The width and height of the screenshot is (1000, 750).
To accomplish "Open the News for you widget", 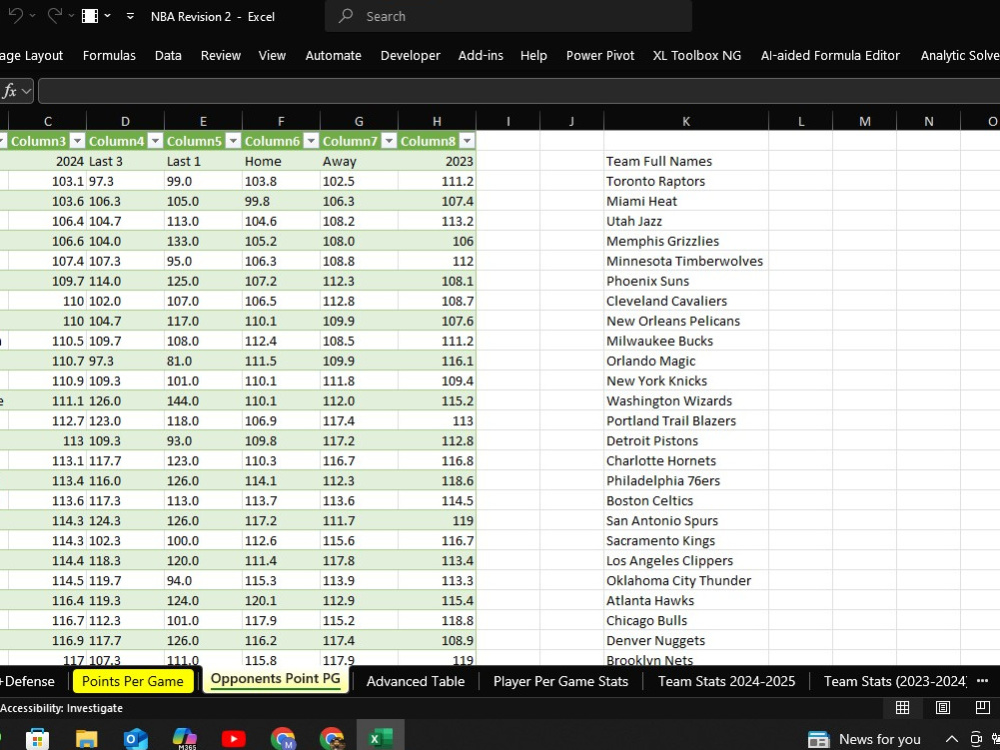I will click(864, 739).
